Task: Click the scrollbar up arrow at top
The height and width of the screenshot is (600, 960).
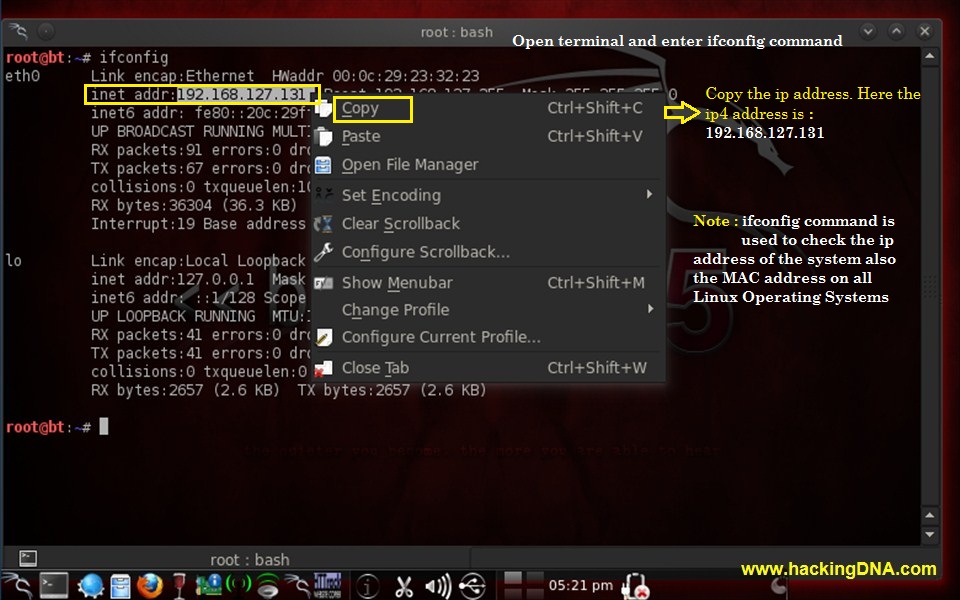Action: click(930, 57)
